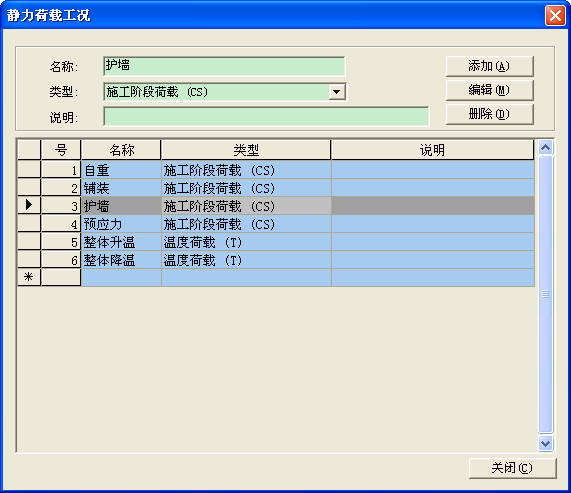
Task: Open the 类型 dropdown arrow
Action: point(337,92)
